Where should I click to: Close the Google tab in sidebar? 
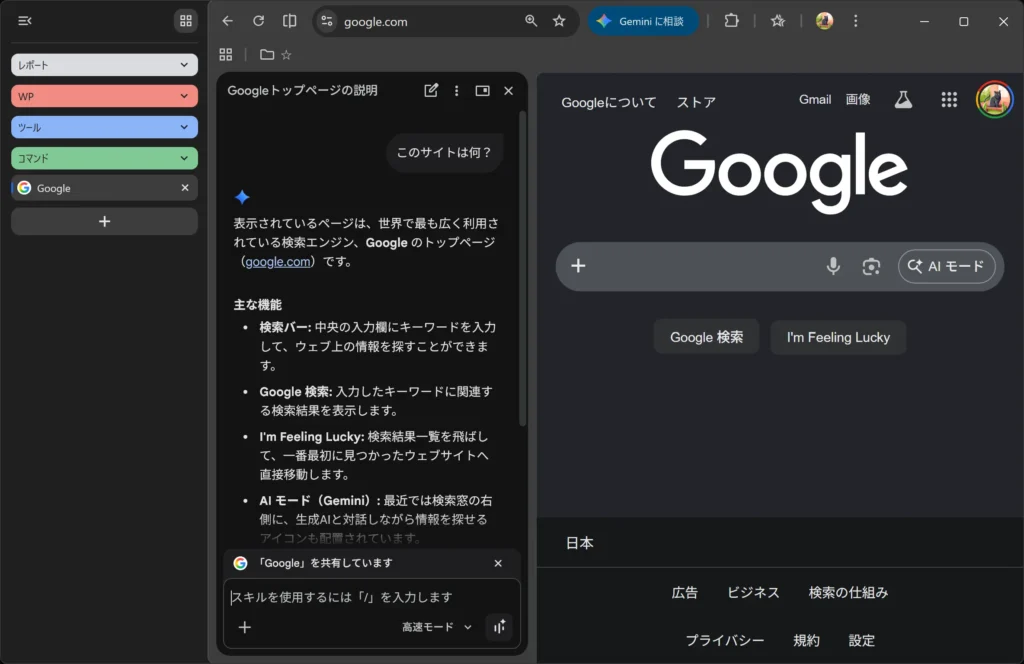pyautogui.click(x=185, y=188)
